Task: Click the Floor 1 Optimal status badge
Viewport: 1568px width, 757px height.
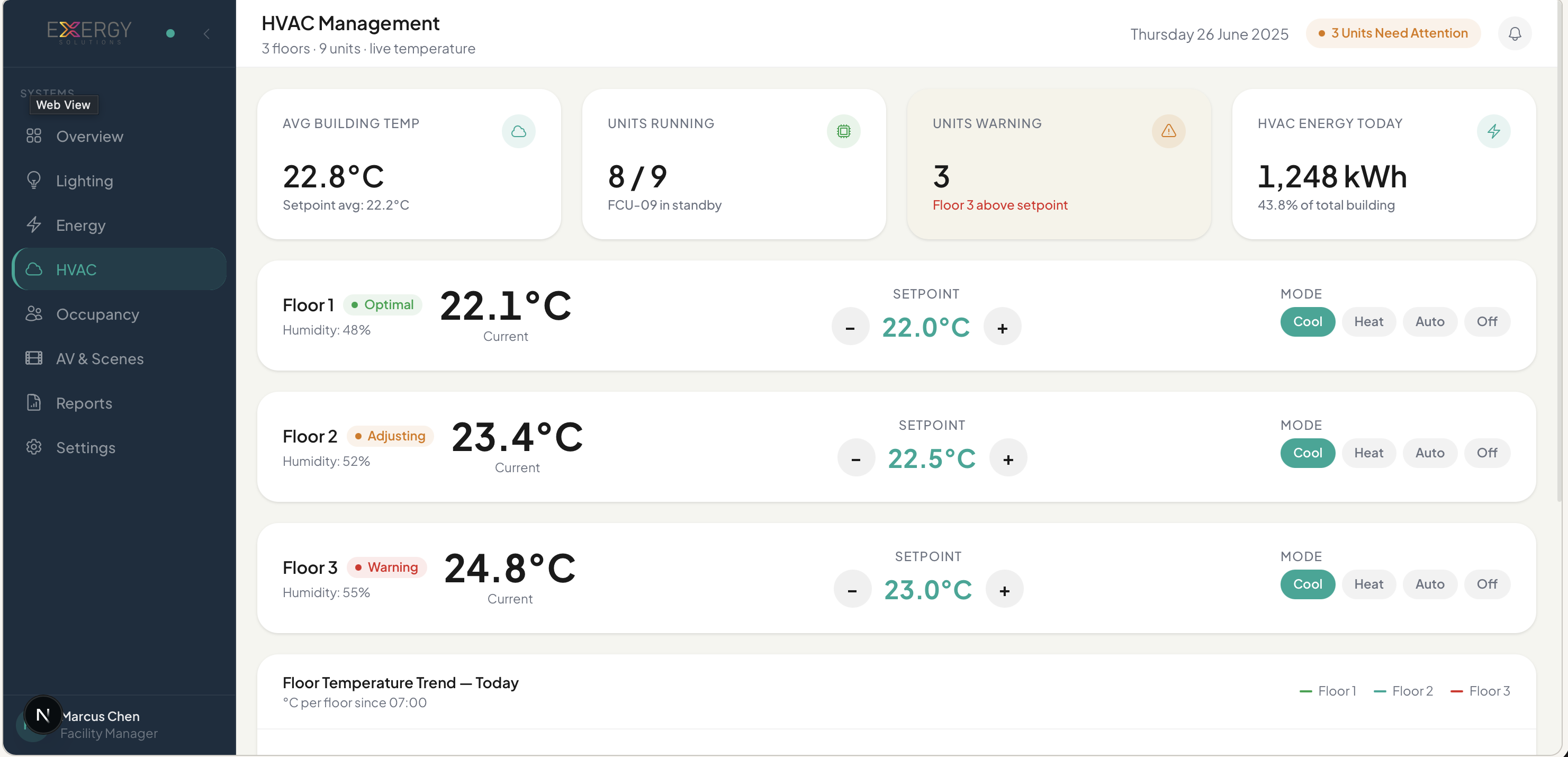Action: tap(383, 304)
